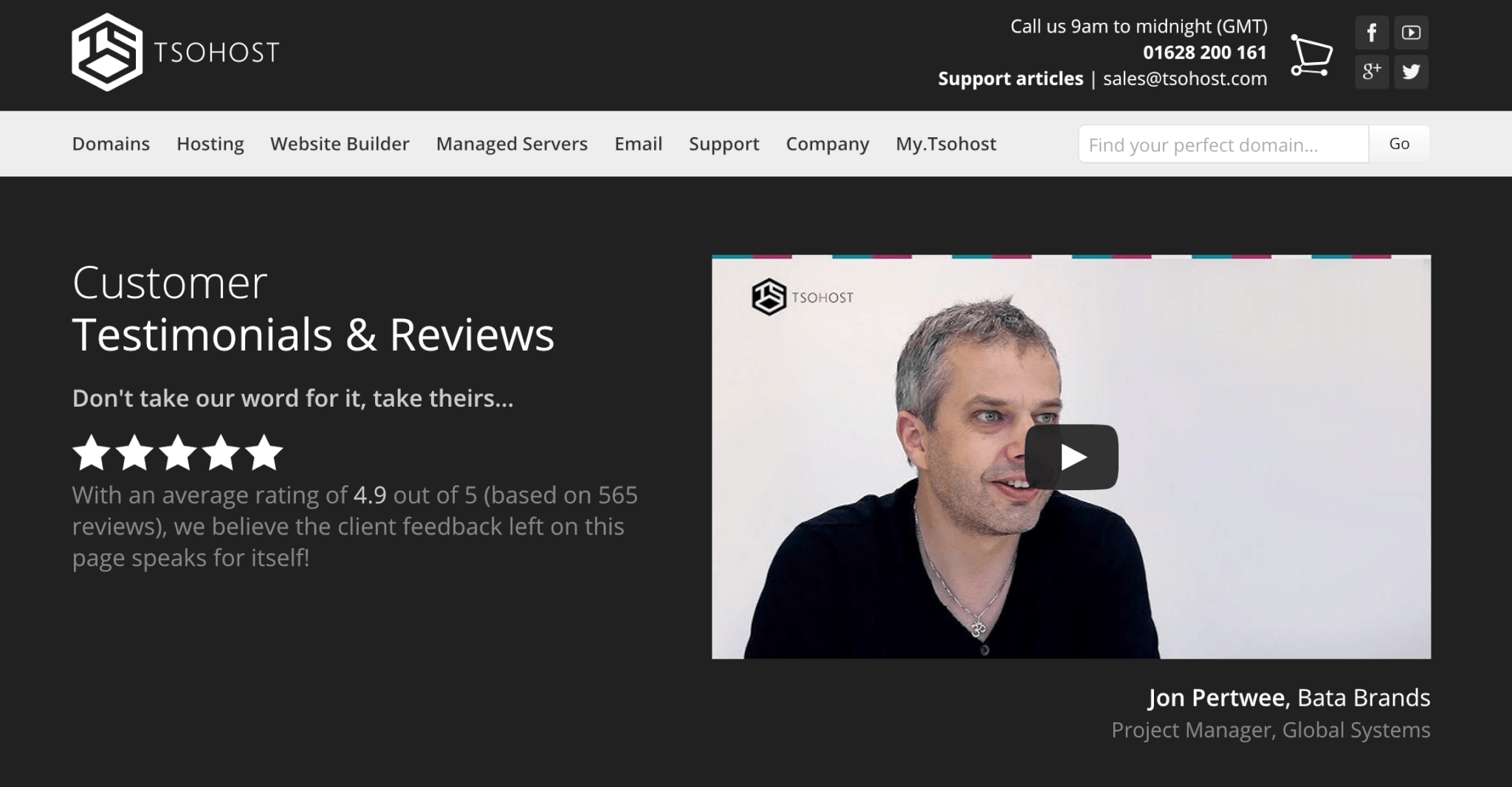This screenshot has height=787, width=1512.
Task: Click the 'Testimonials & Reviews' heading
Action: click(x=313, y=334)
